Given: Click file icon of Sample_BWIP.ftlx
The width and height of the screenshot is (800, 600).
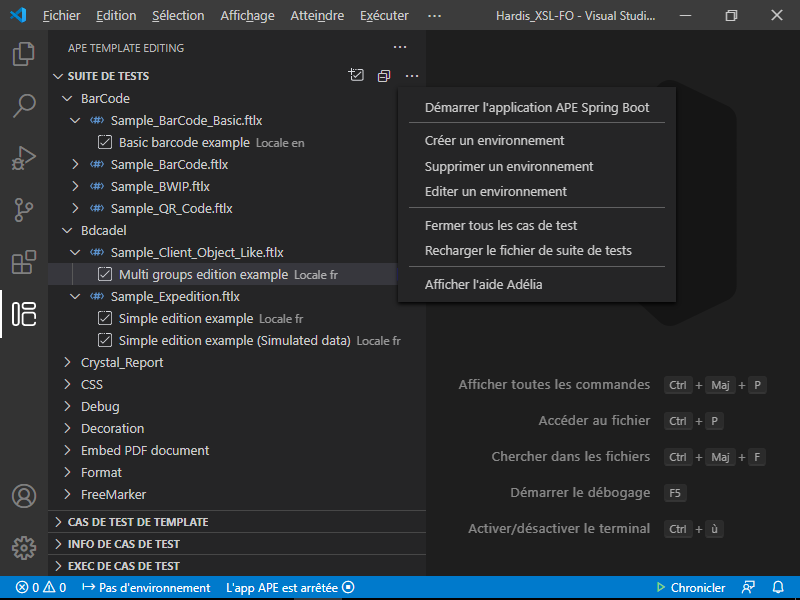Looking at the screenshot, I should (x=97, y=186).
